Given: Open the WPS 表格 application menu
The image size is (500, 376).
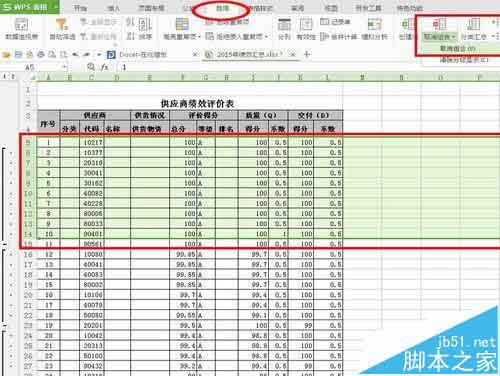Looking at the screenshot, I should point(29,7).
